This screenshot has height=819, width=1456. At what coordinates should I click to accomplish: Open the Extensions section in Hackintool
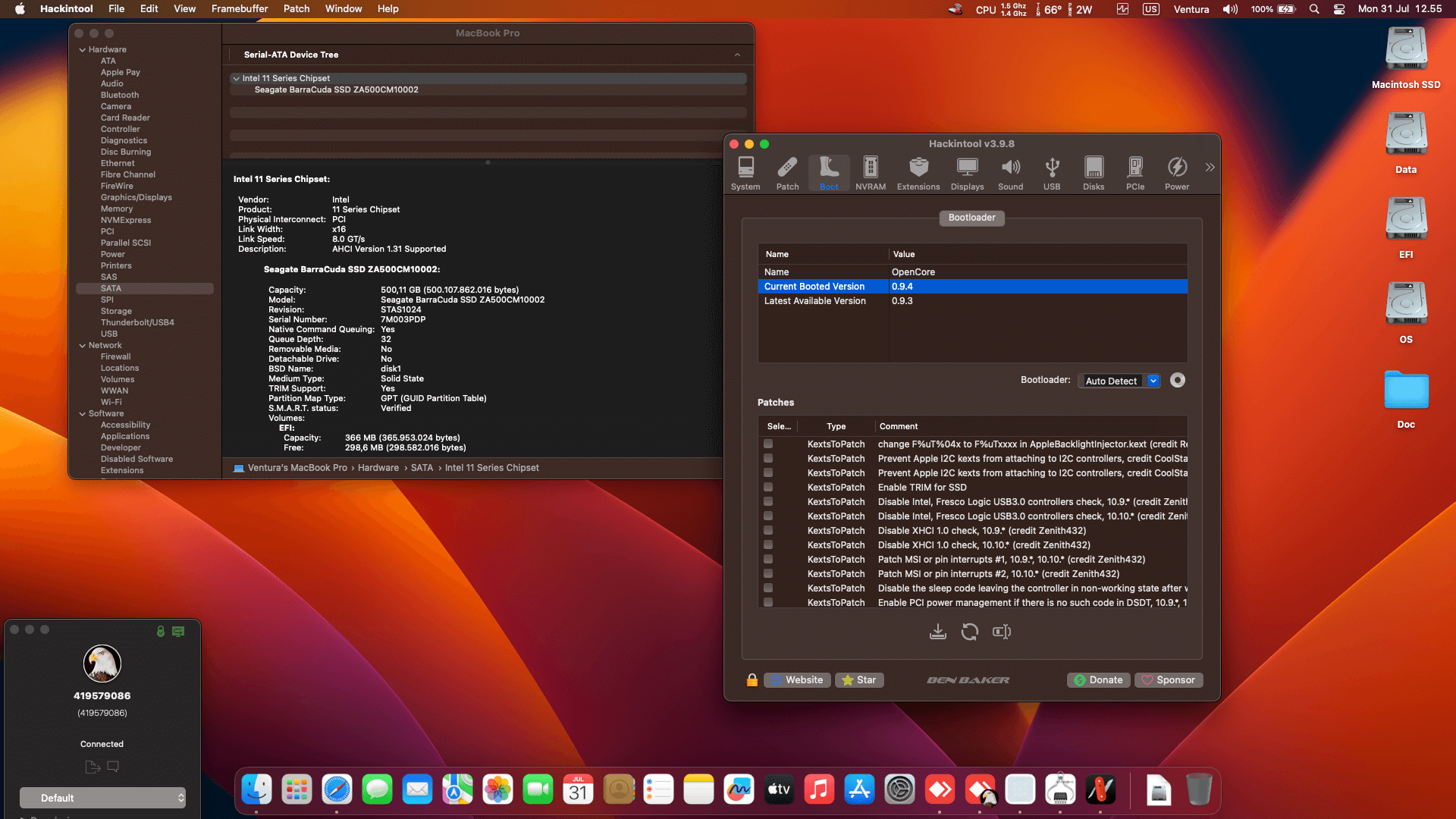pos(918,173)
